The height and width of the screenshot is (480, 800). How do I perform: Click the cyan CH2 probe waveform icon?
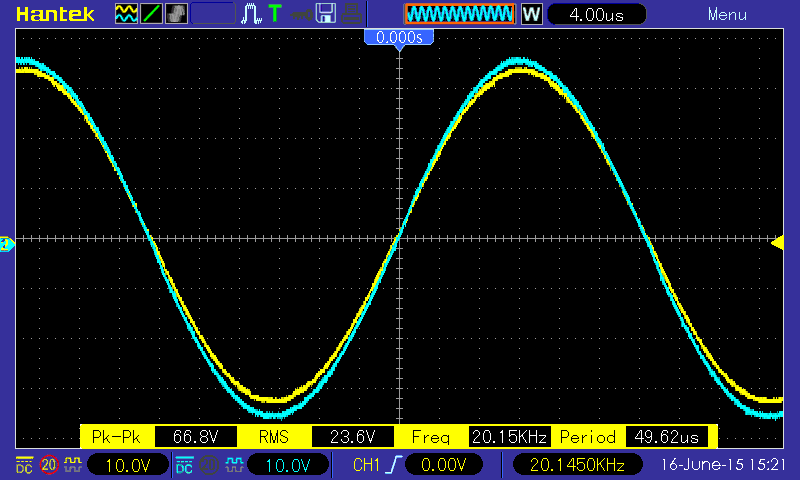[x=234, y=465]
